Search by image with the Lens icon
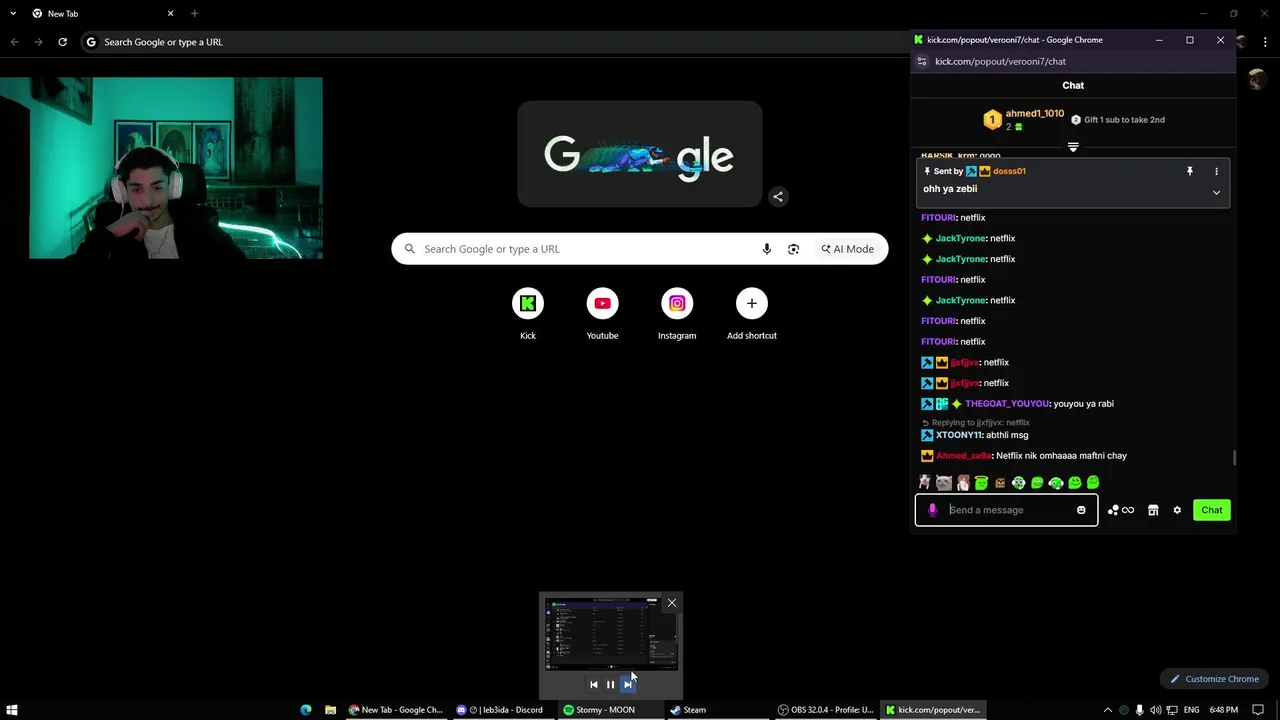 tap(793, 249)
